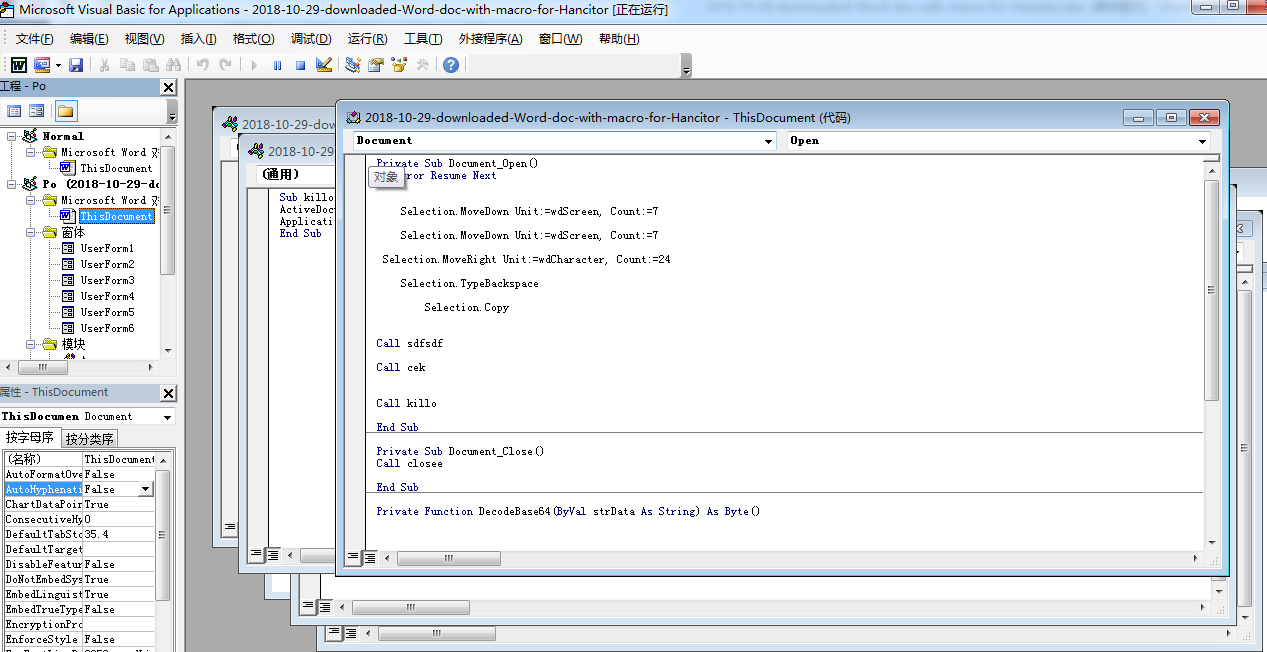Open the AutoHyphenation value dropdown arrow

point(146,489)
